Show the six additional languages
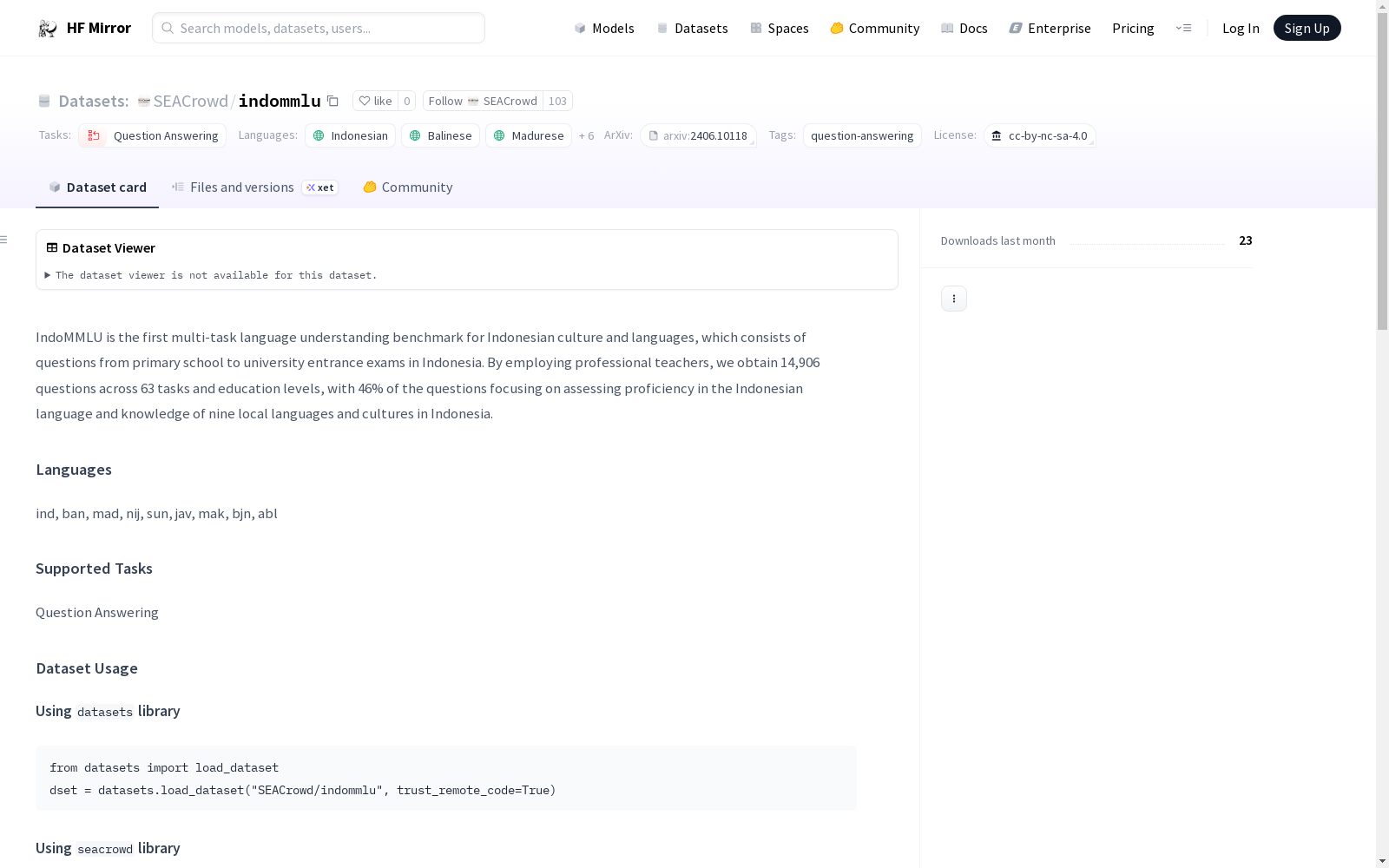The height and width of the screenshot is (868, 1389). [587, 135]
